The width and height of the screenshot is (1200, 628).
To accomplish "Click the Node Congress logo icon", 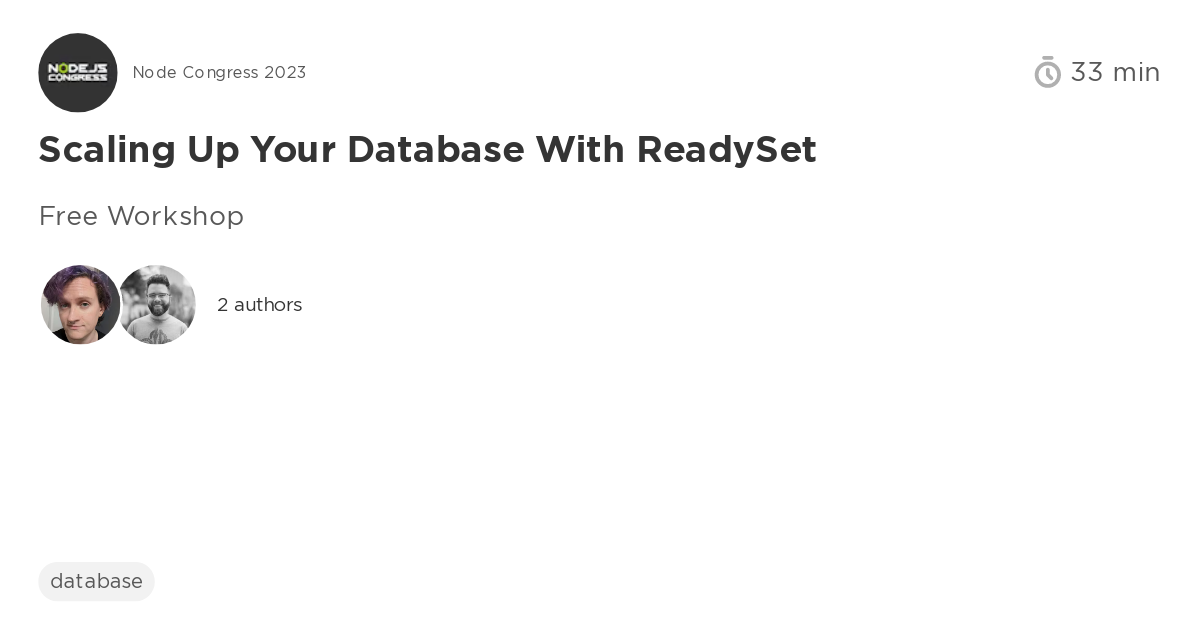I will pyautogui.click(x=77, y=72).
